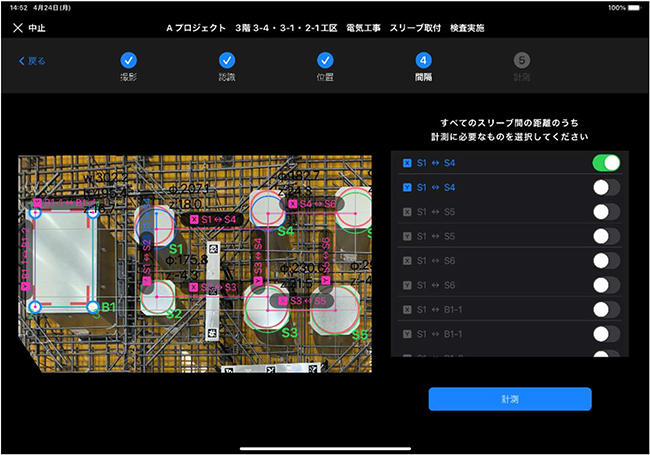The height and width of the screenshot is (455, 650).
Task: Enable the Y S1 ↔ S6 switch
Action: pos(606,285)
